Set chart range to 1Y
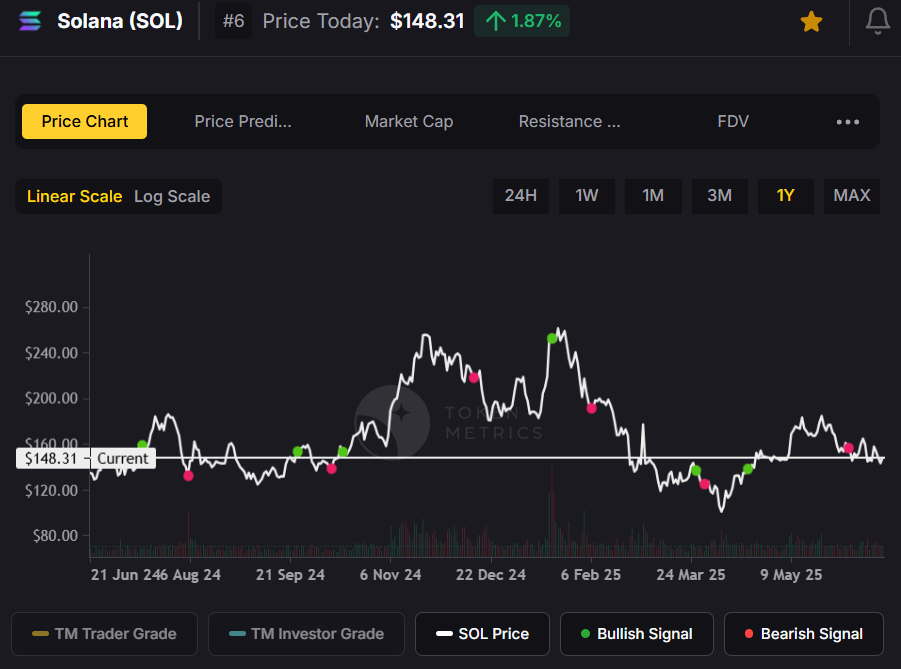Image resolution: width=901 pixels, height=669 pixels. coord(786,196)
